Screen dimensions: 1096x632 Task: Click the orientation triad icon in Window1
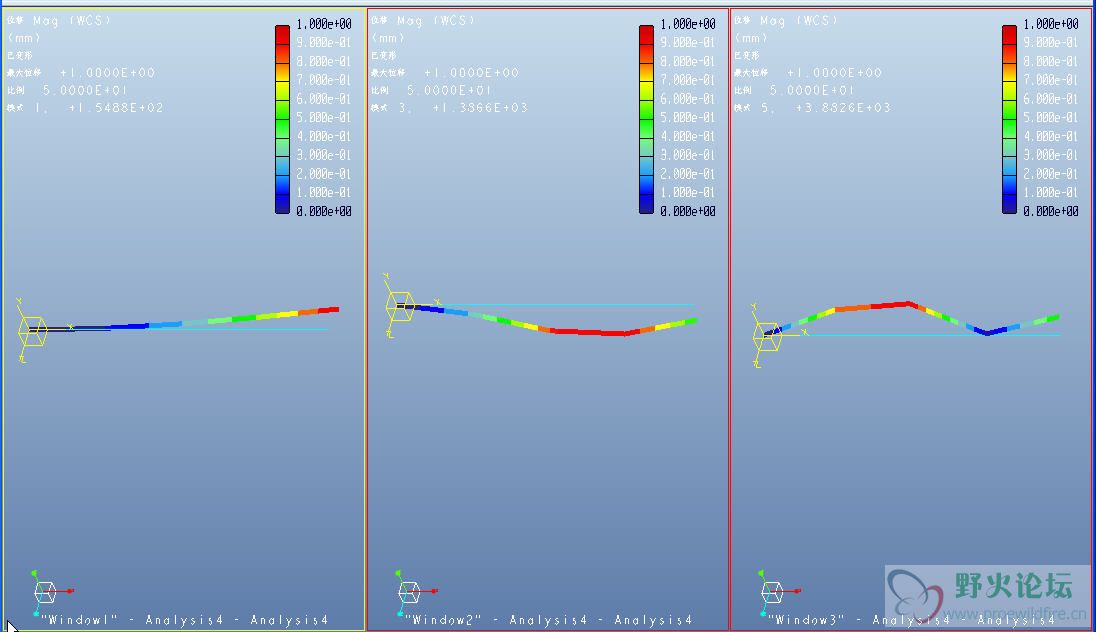tap(51, 592)
